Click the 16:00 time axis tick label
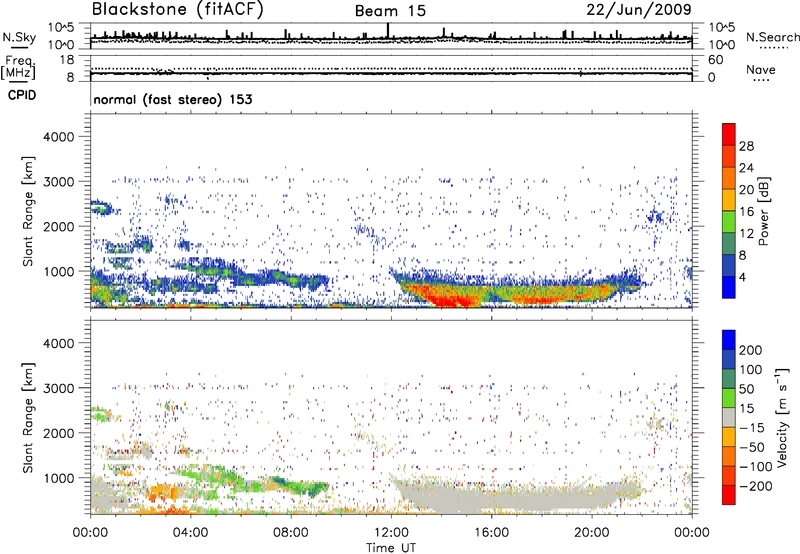800x554 pixels. click(492, 533)
